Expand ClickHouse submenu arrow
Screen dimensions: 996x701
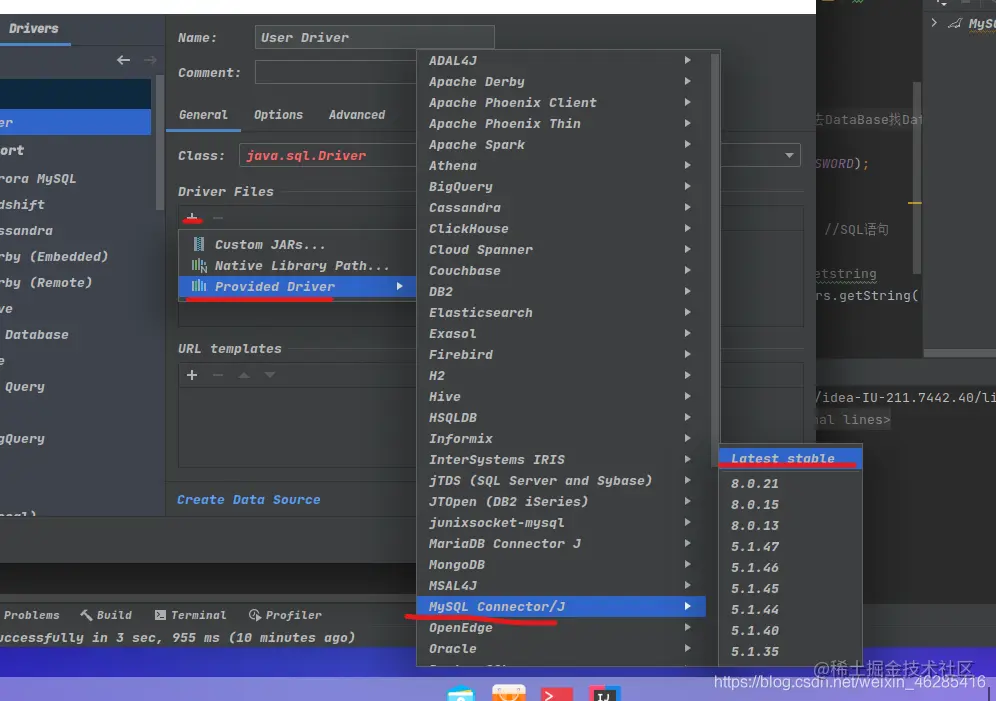687,228
